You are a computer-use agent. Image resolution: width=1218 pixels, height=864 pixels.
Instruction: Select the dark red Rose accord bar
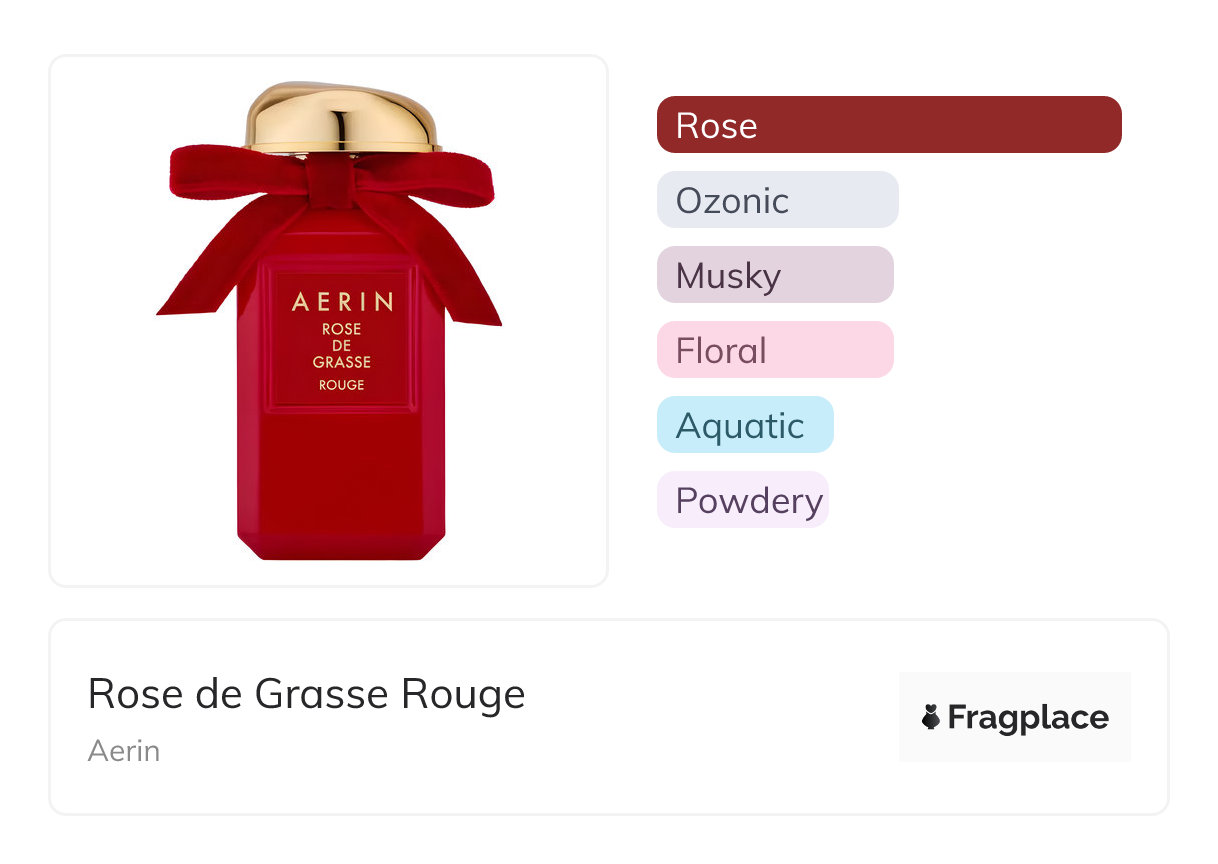point(889,125)
